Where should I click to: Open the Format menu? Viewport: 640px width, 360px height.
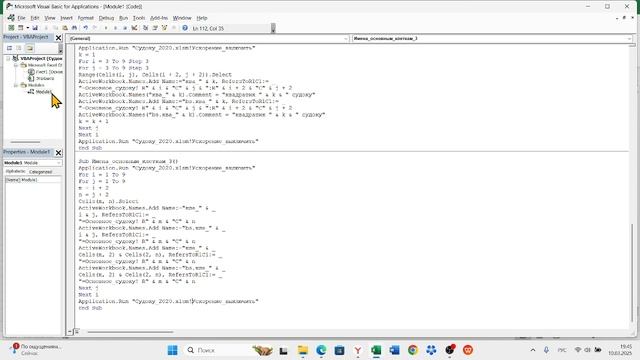click(86, 18)
